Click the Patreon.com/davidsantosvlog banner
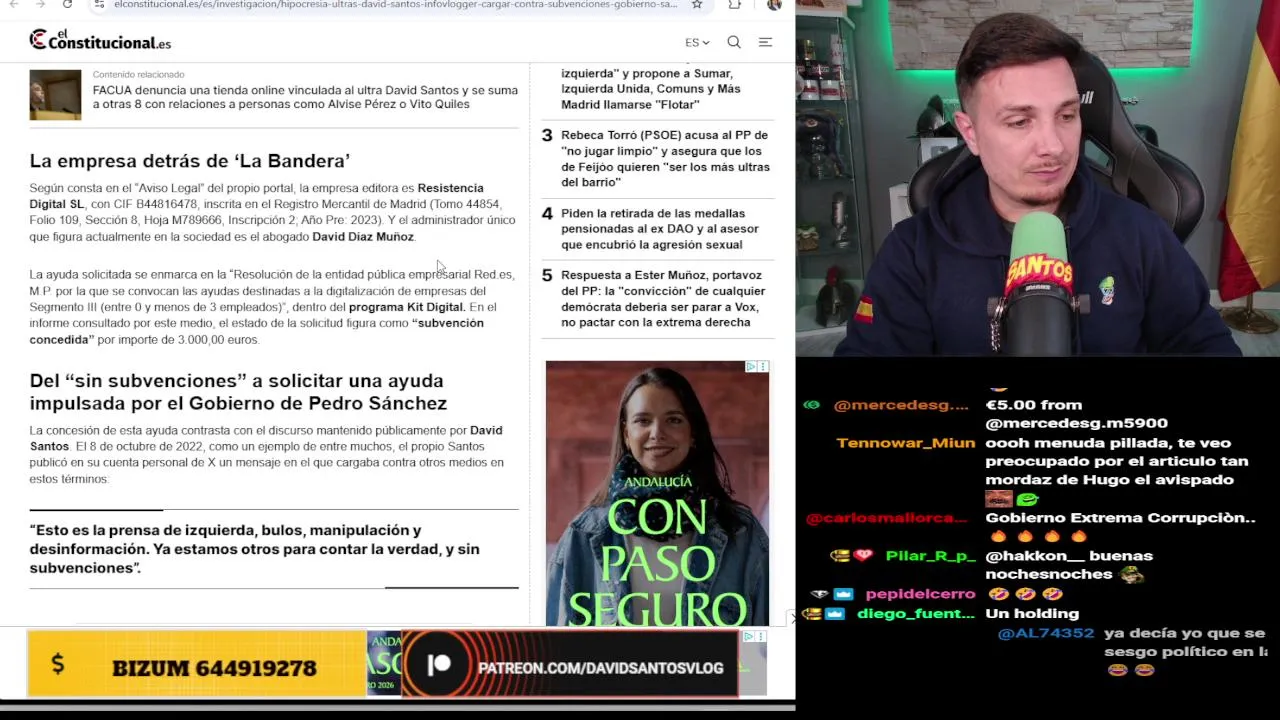This screenshot has width=1280, height=720. pos(570,664)
